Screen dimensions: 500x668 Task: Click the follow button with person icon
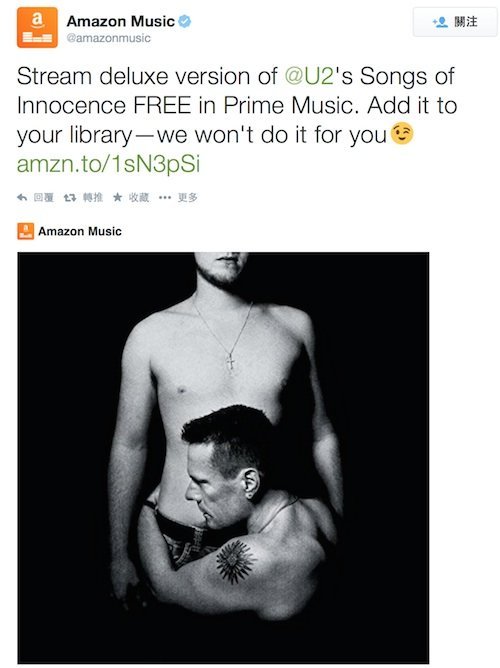pyautogui.click(x=454, y=22)
